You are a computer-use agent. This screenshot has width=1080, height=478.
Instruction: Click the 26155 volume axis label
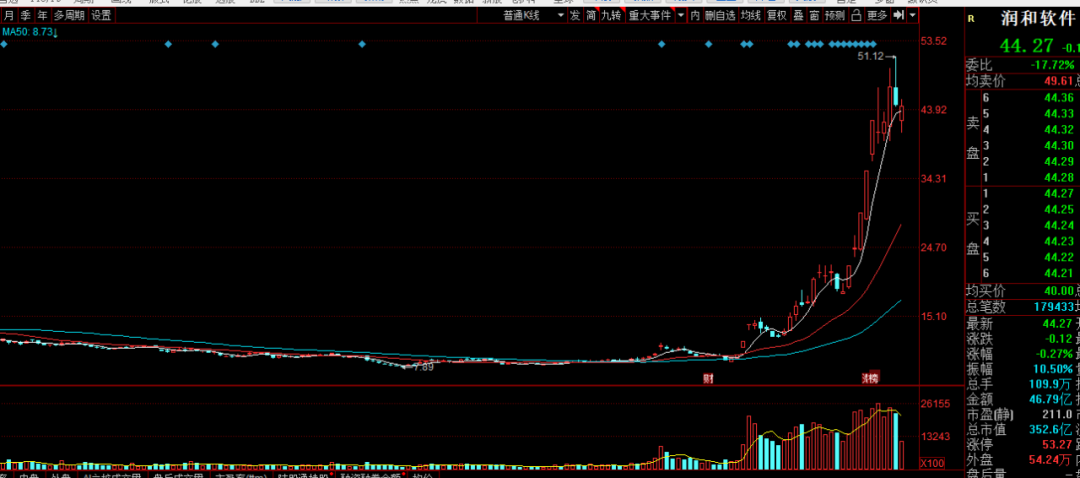tap(935, 404)
